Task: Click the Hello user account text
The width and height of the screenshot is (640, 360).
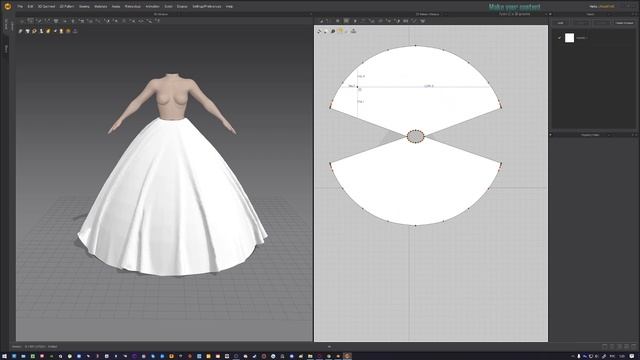Action: [x=602, y=7]
